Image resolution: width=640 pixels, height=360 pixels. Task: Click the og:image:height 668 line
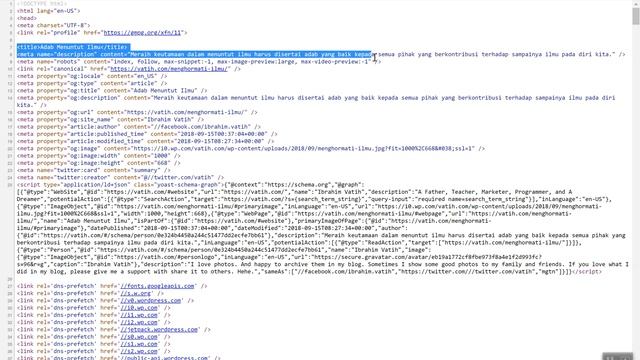tap(98, 163)
